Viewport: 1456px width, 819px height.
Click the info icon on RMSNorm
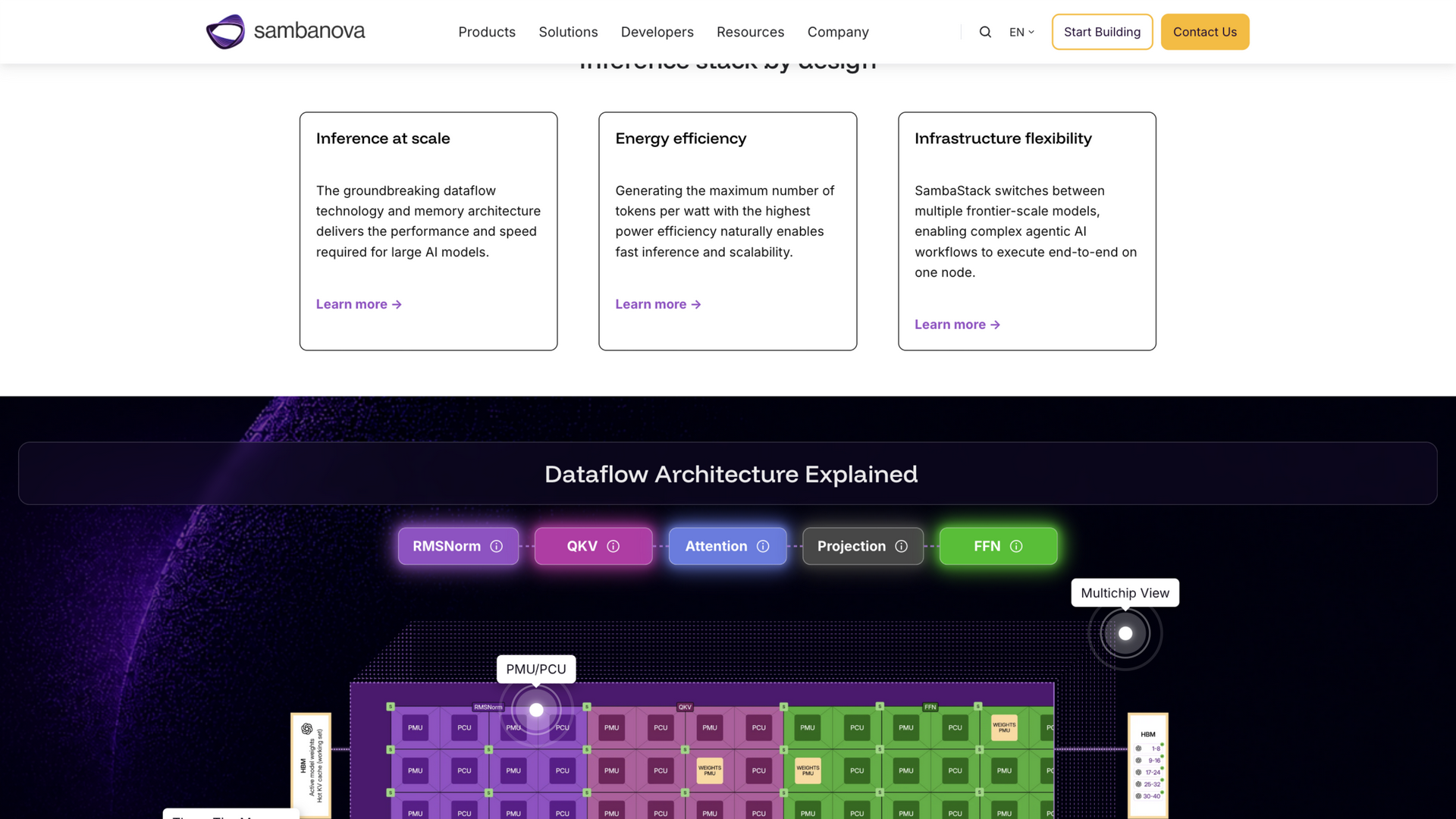[x=497, y=546]
